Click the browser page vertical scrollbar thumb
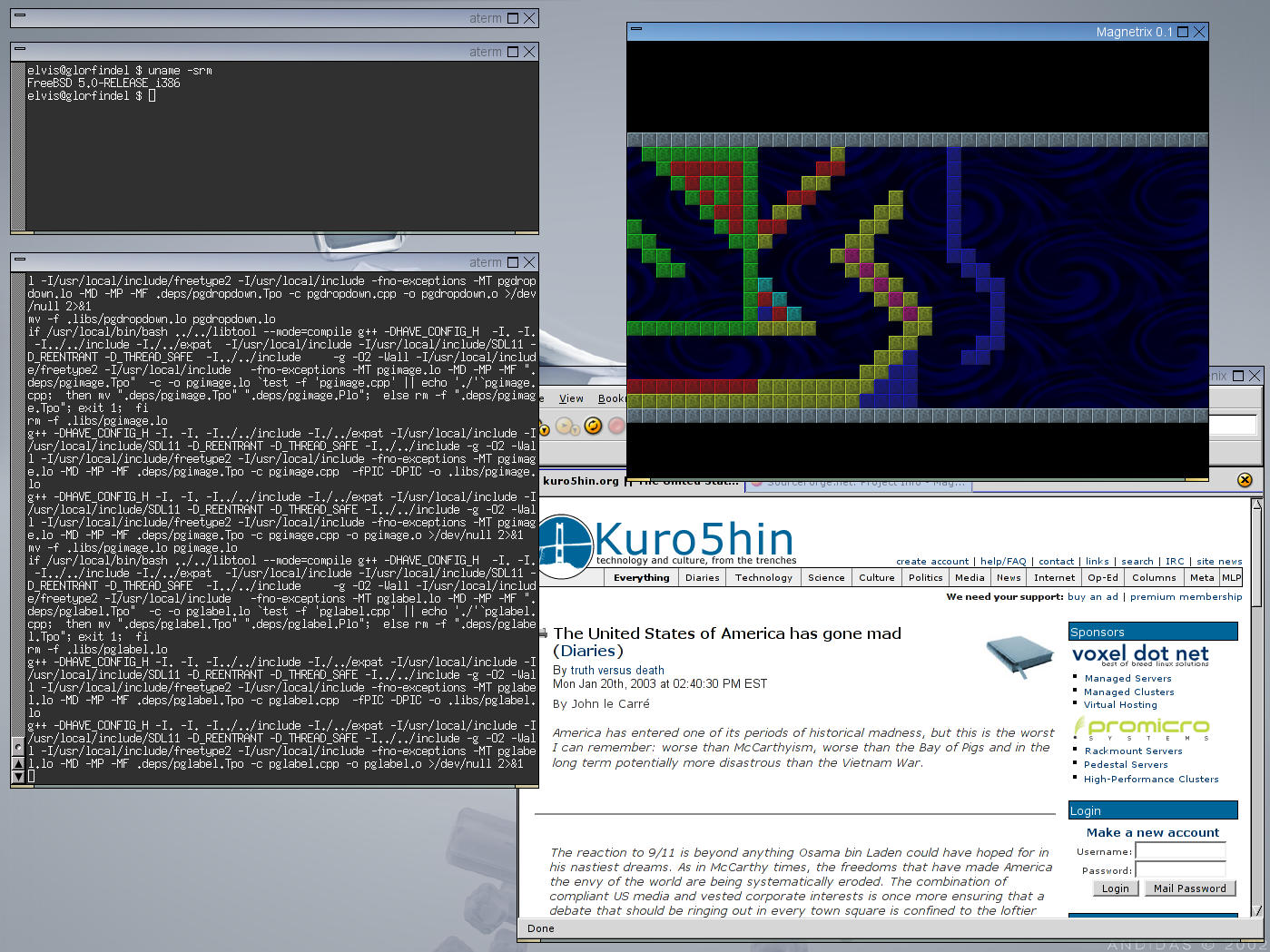Image resolution: width=1270 pixels, height=952 pixels. (1256, 555)
